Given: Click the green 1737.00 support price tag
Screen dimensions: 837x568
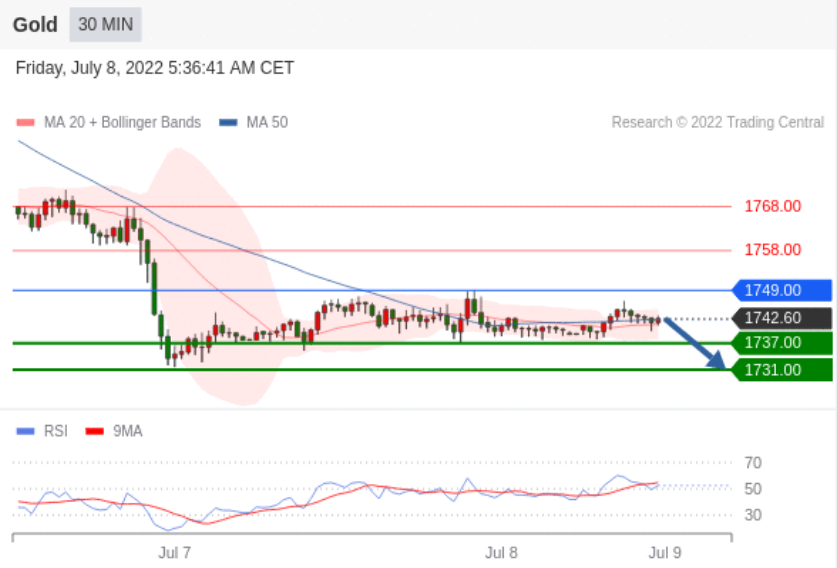Looking at the screenshot, I should 781,343.
